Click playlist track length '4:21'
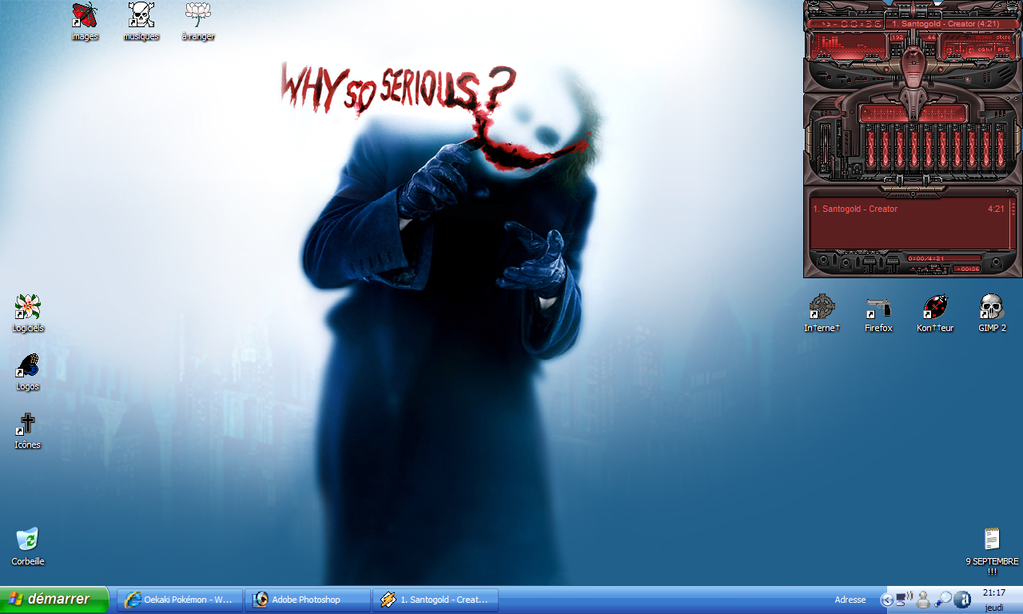 point(996,209)
